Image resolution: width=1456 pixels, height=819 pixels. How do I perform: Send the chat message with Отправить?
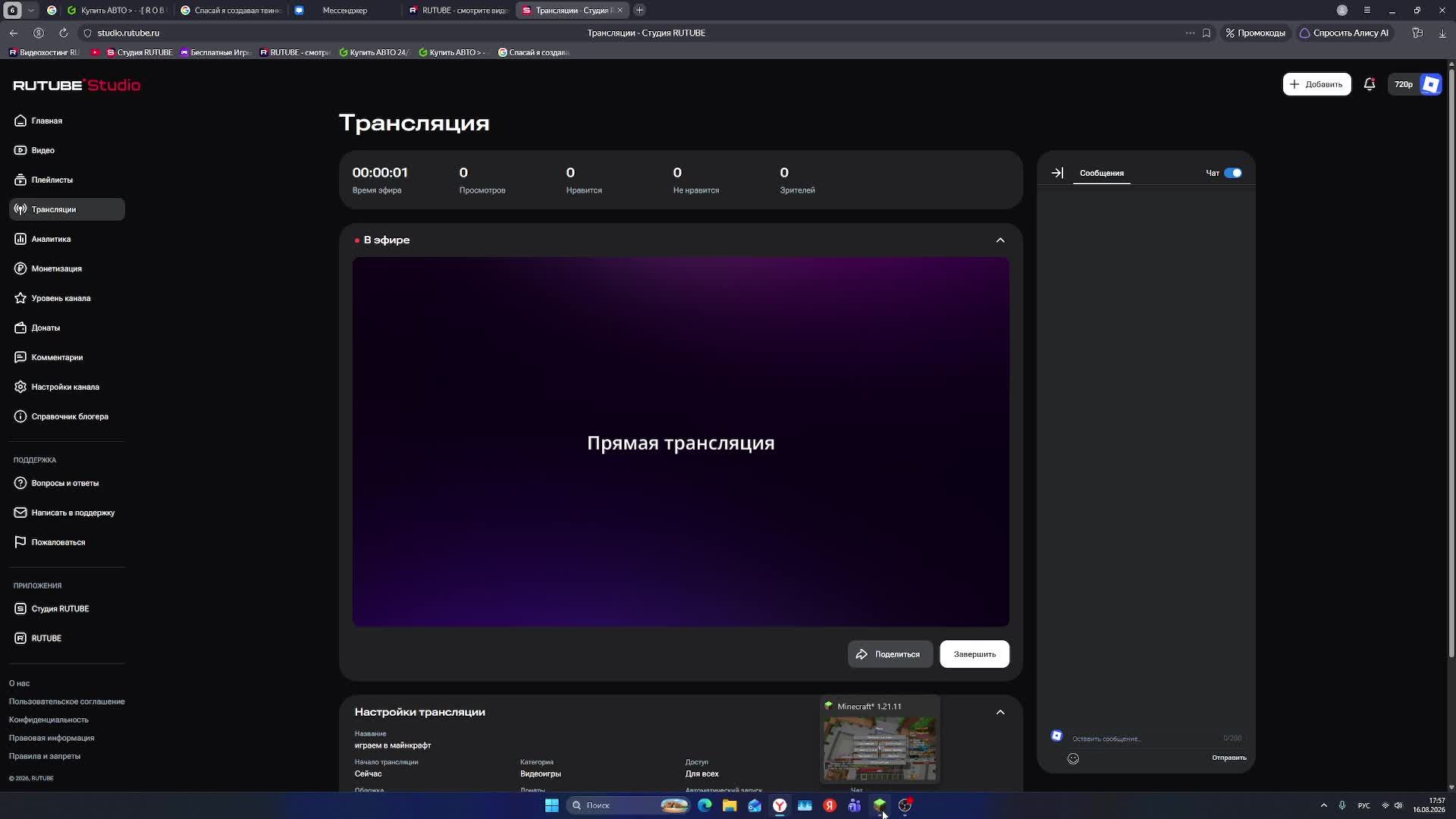pyautogui.click(x=1229, y=758)
